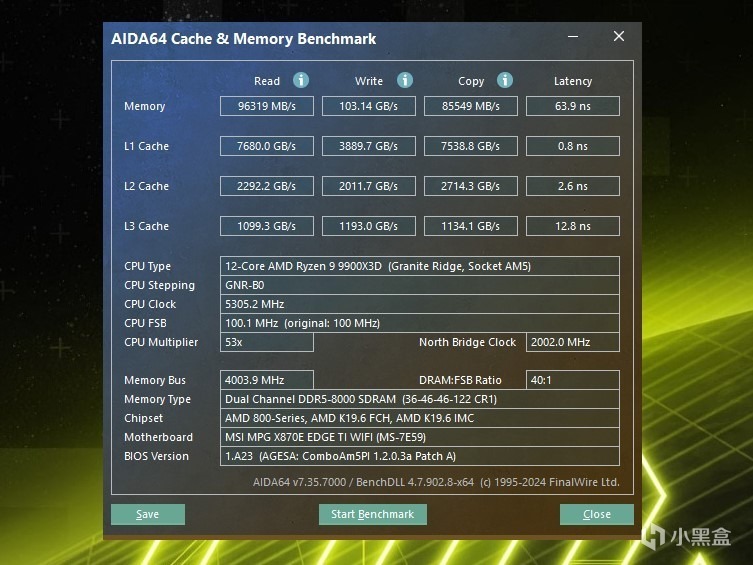Select the Memory Latency value 63.9 ns
Image resolution: width=753 pixels, height=565 pixels.
click(573, 106)
